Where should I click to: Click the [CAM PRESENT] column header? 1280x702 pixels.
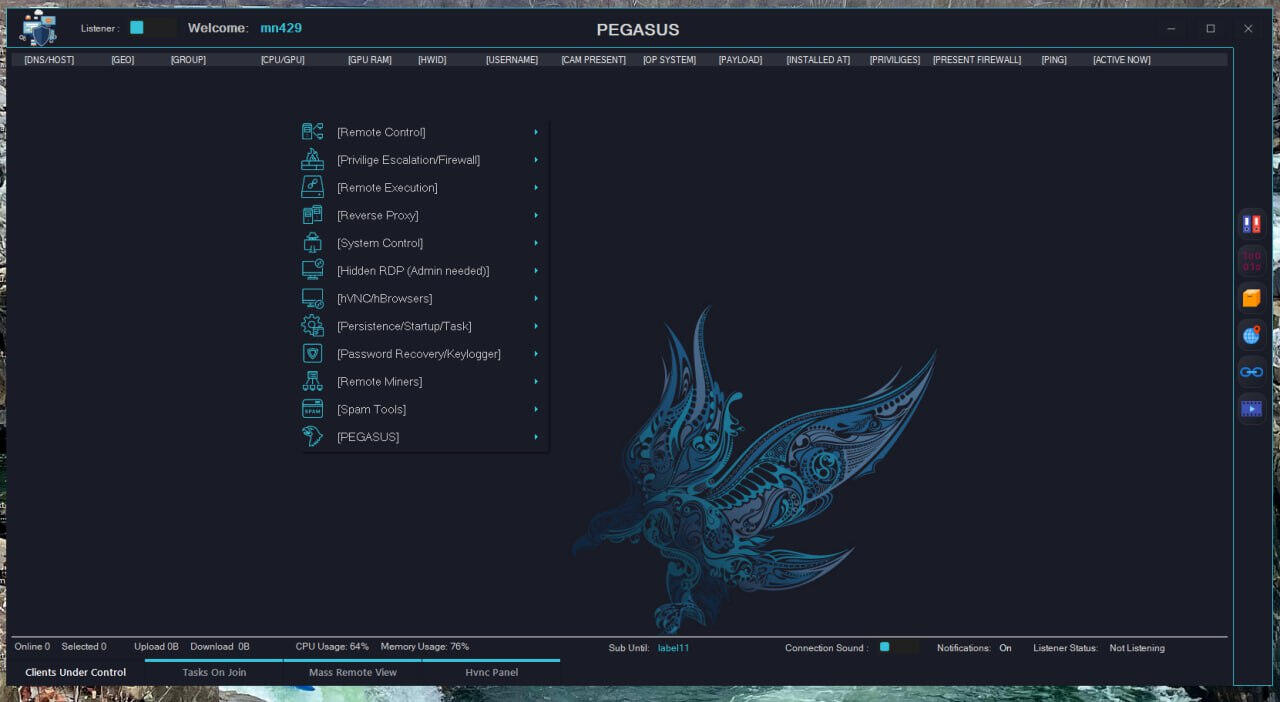[593, 60]
